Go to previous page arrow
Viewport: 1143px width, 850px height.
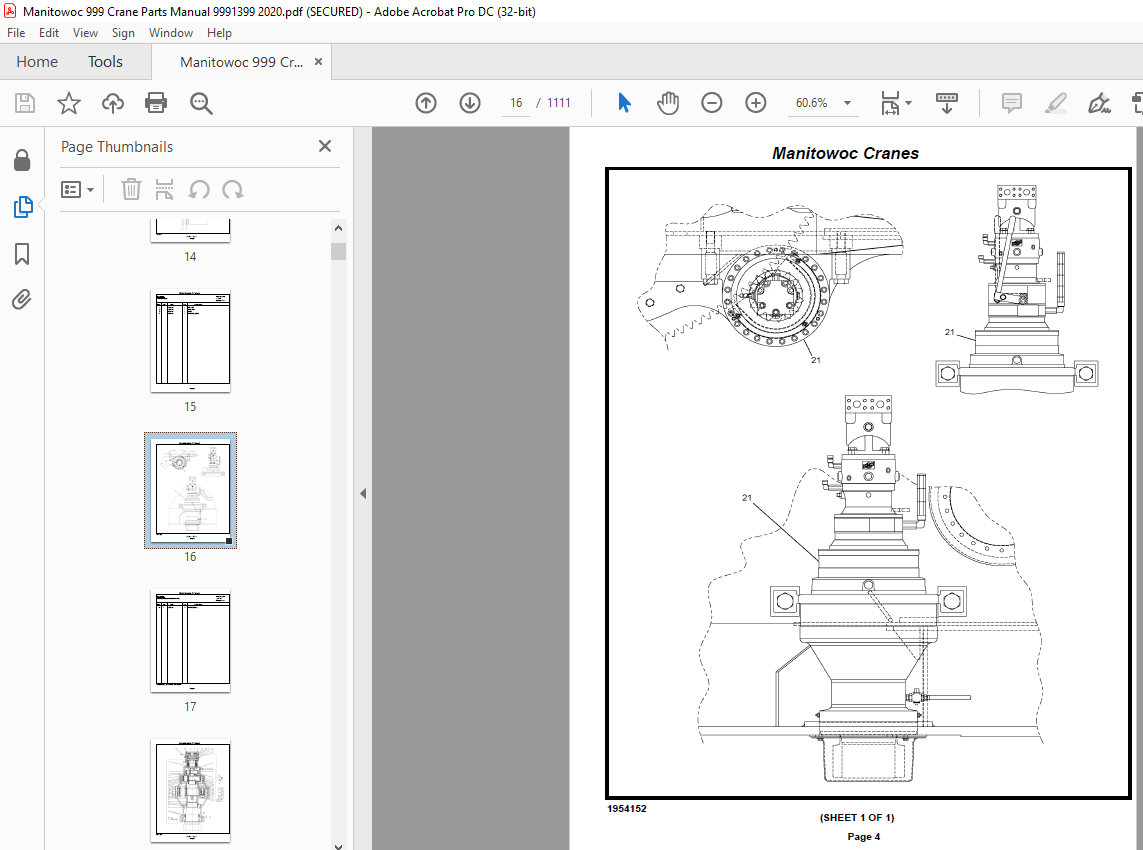[x=426, y=103]
